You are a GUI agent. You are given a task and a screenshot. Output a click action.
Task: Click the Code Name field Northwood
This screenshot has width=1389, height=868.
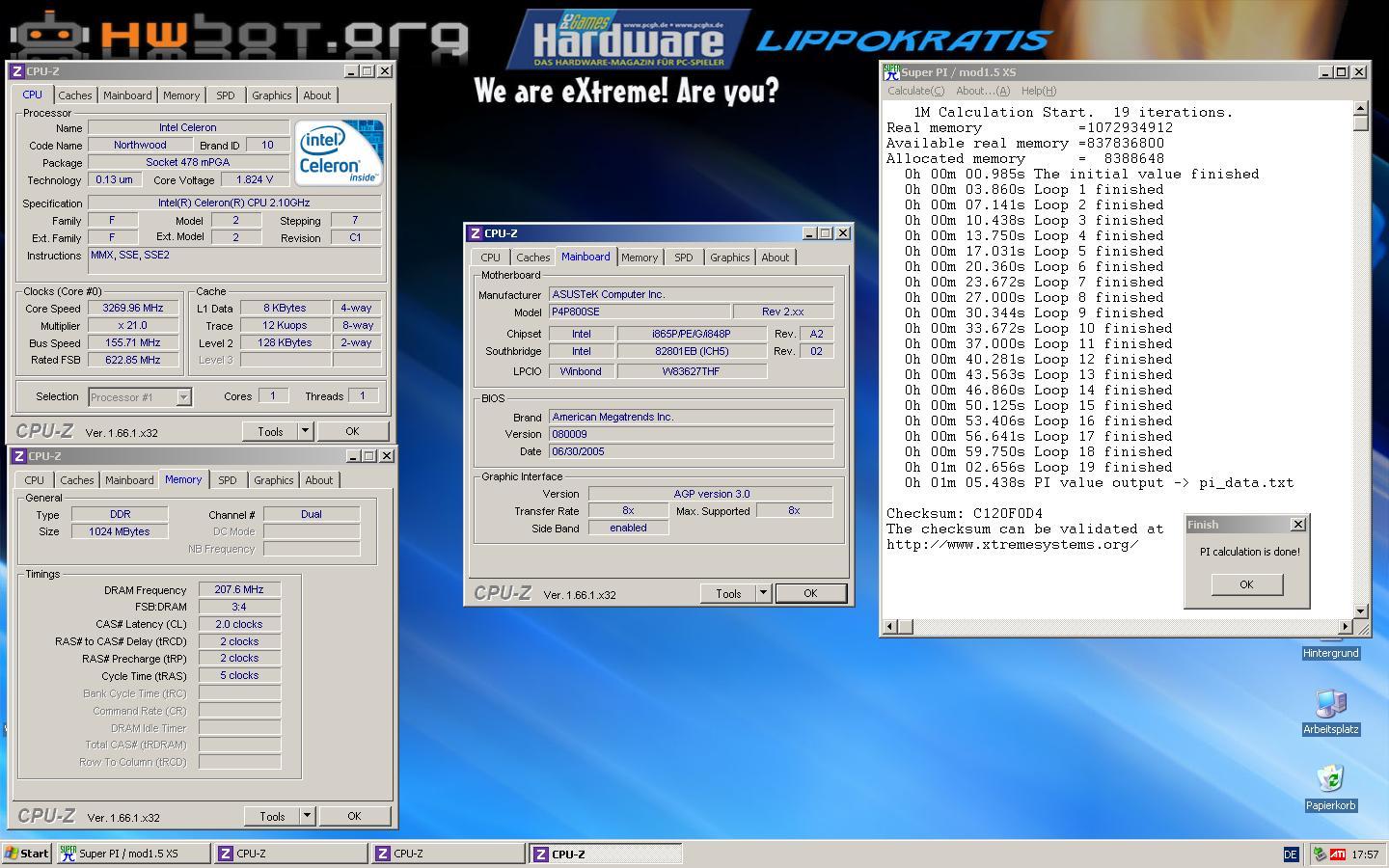tap(141, 145)
